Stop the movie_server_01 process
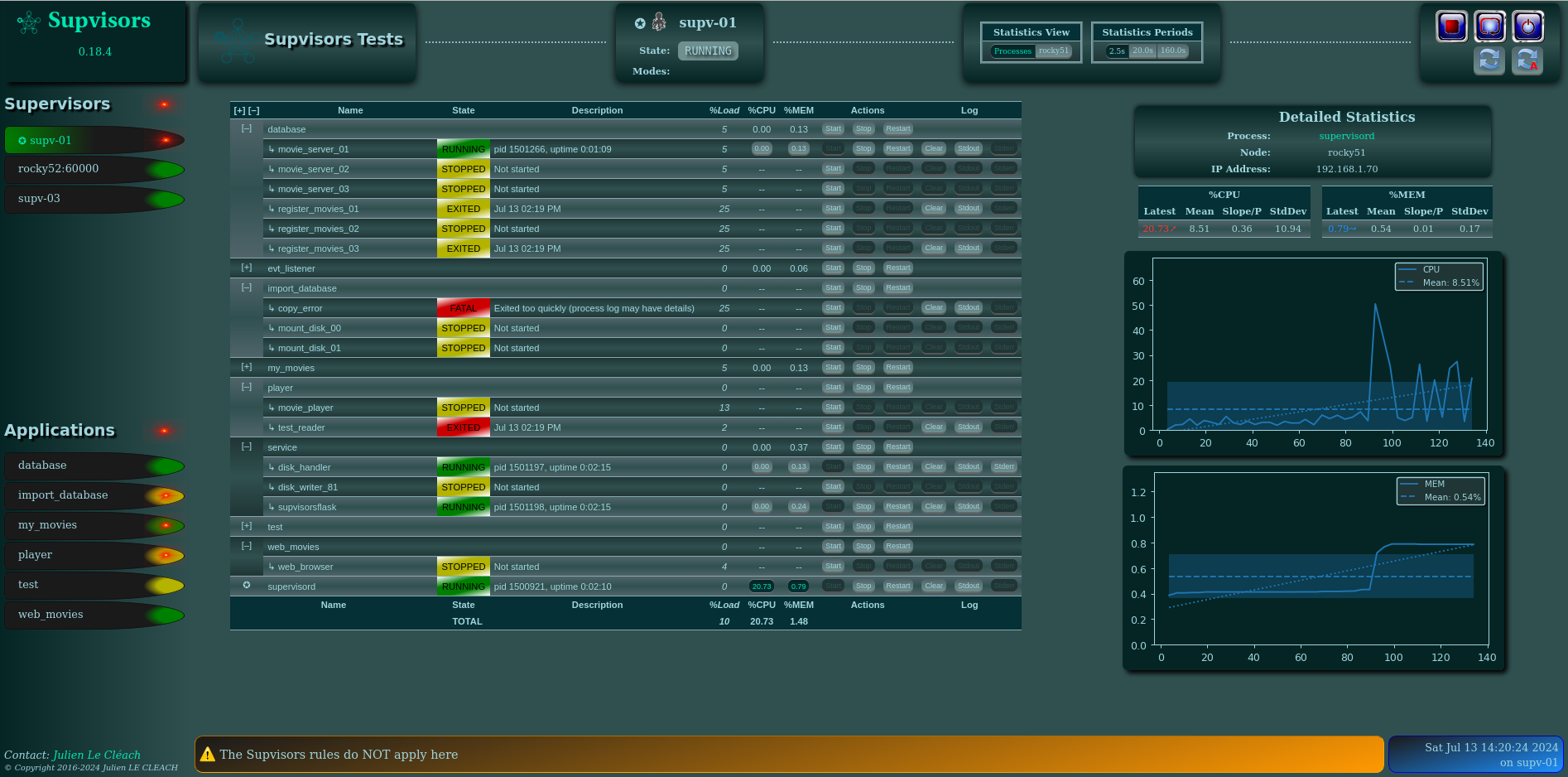The width and height of the screenshot is (1568, 777). click(863, 149)
